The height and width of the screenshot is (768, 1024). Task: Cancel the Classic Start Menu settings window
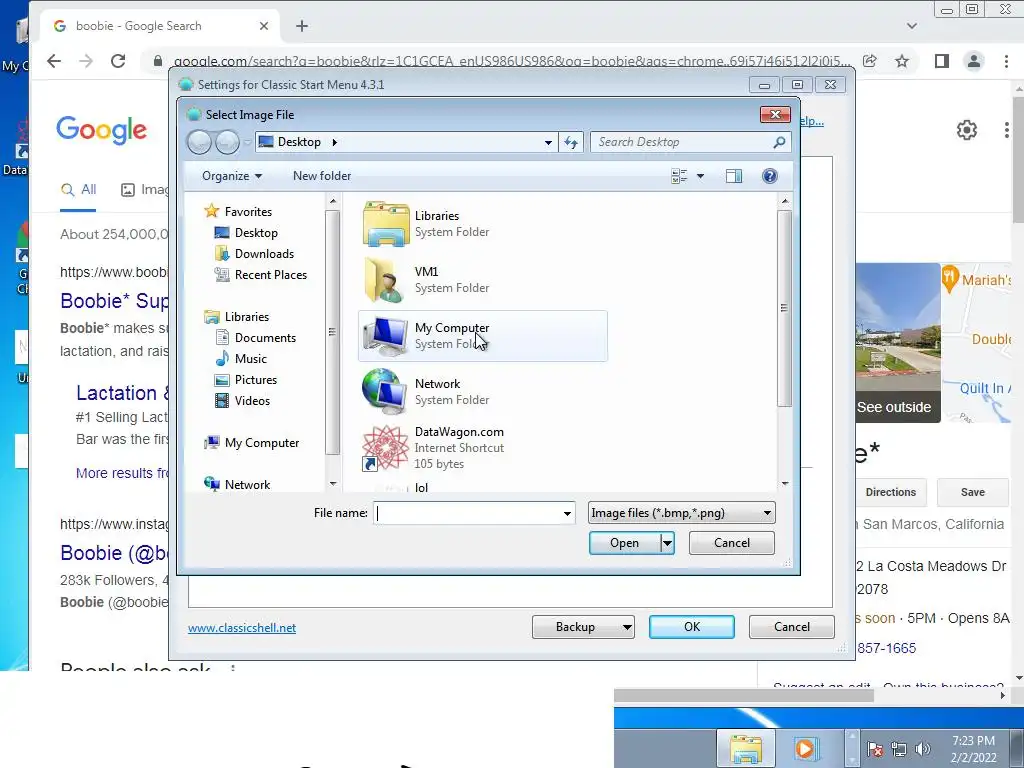(792, 627)
